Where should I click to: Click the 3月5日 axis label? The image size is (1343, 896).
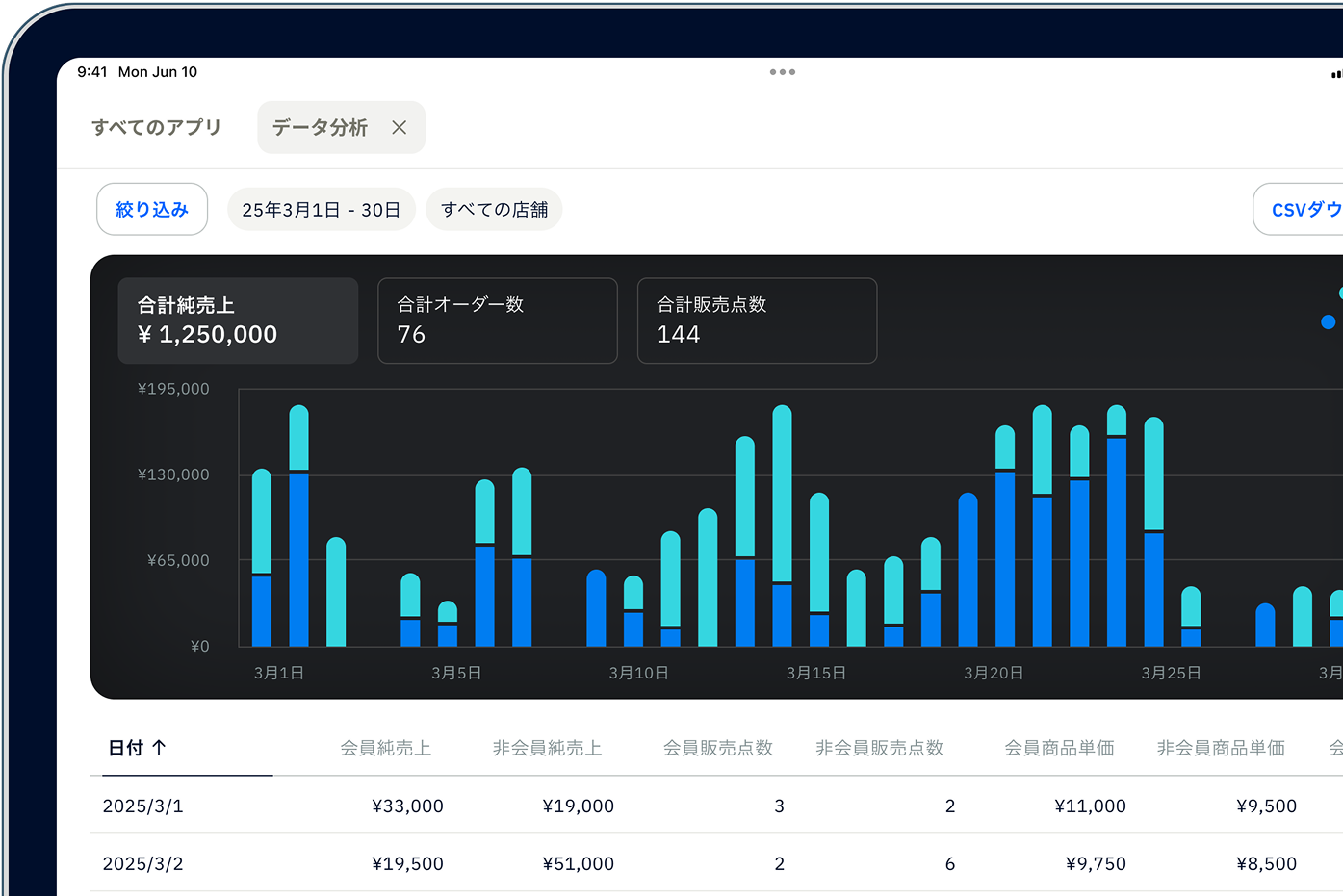click(x=456, y=673)
